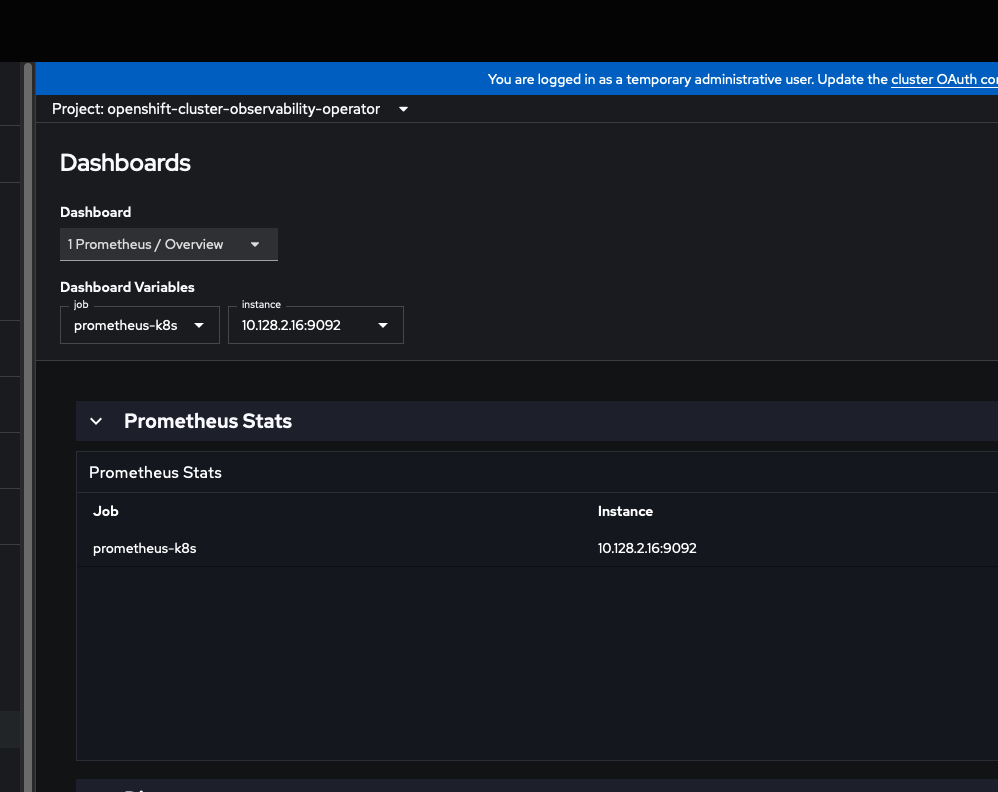Open the job variable dropdown prometheus-k8s
Image resolution: width=998 pixels, height=792 pixels.
tap(139, 325)
